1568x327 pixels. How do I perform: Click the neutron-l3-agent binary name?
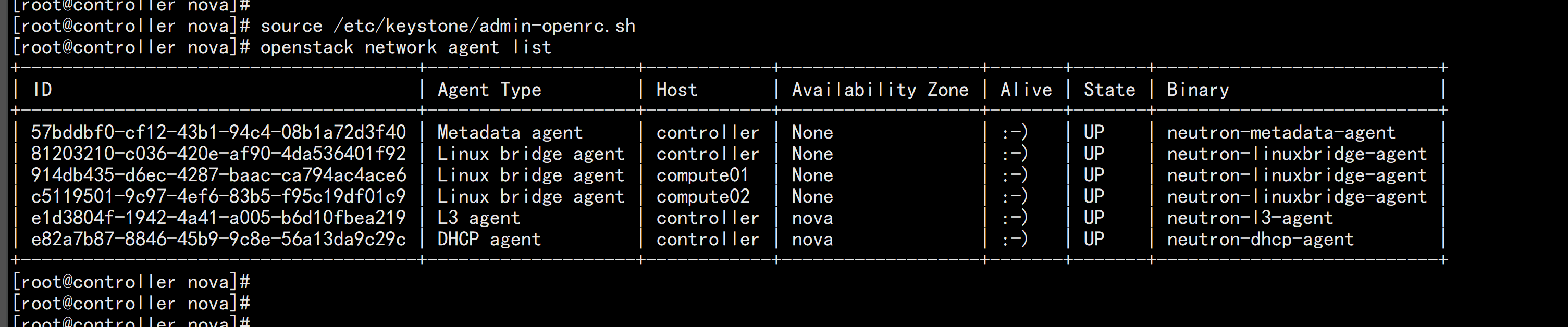(1250, 218)
